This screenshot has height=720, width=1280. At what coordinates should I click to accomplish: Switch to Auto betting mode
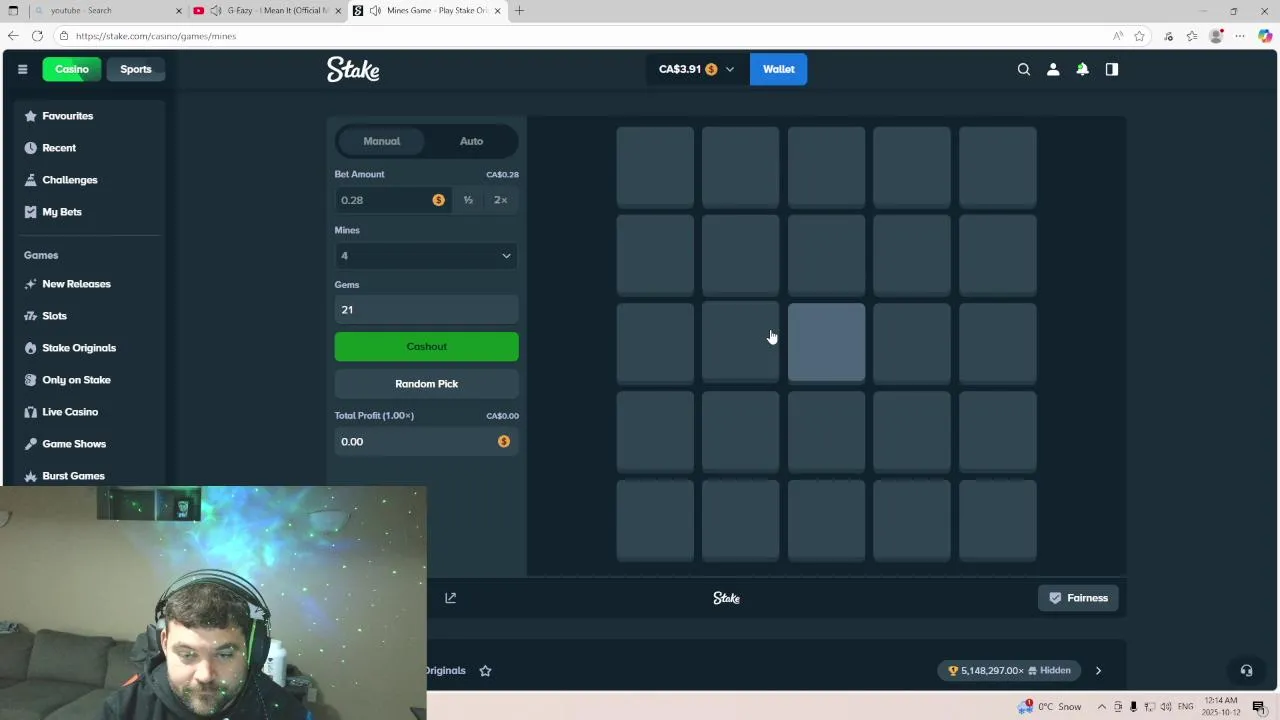pos(471,141)
